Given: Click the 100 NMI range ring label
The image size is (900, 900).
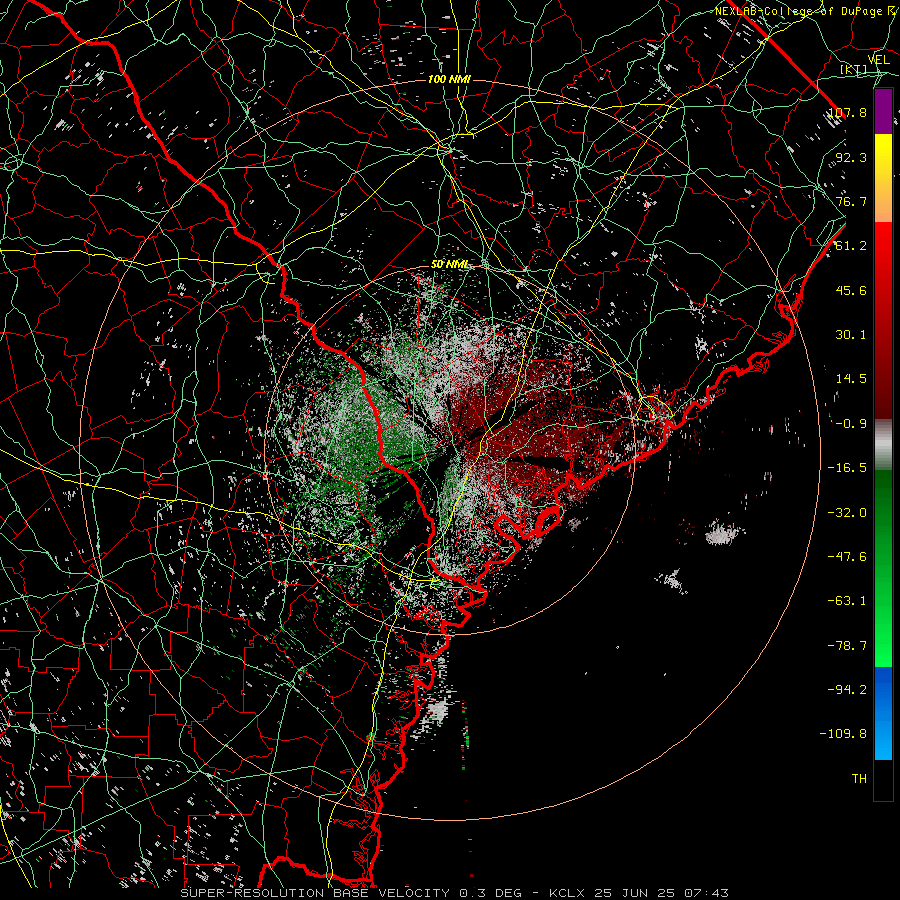Looking at the screenshot, I should (x=449, y=79).
